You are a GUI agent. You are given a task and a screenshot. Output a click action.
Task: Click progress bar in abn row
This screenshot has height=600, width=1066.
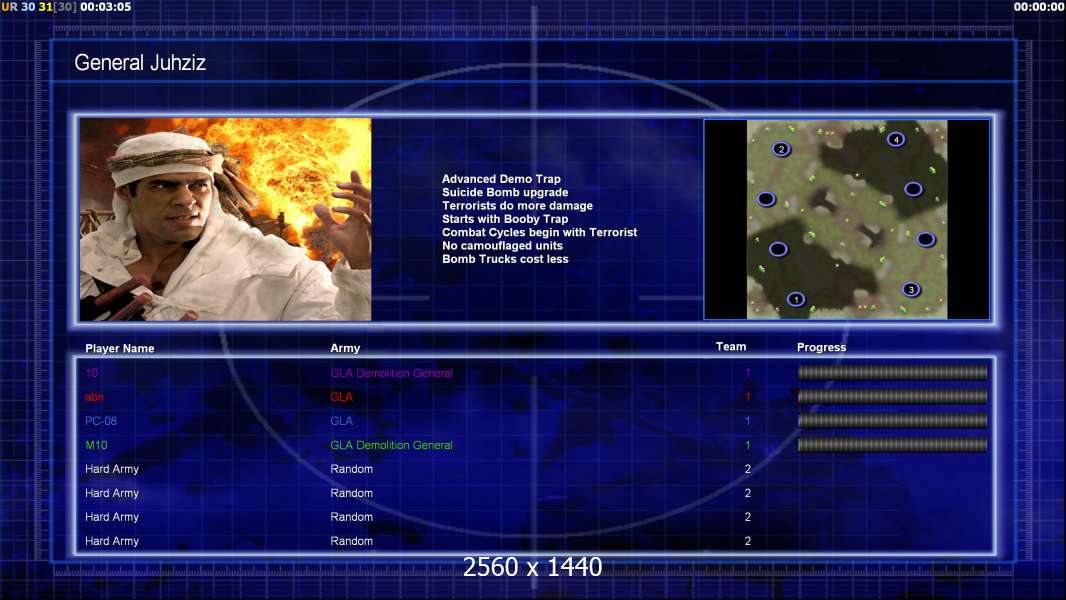click(892, 396)
